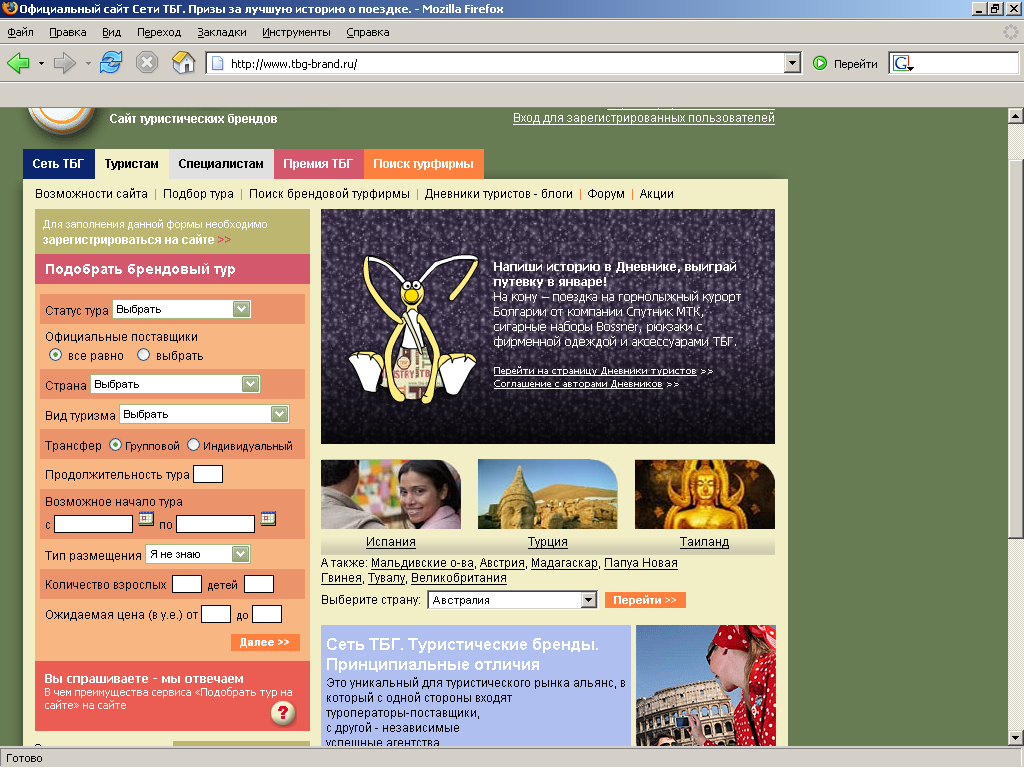Open Вход для зарегистрированных пользователей link

click(643, 118)
